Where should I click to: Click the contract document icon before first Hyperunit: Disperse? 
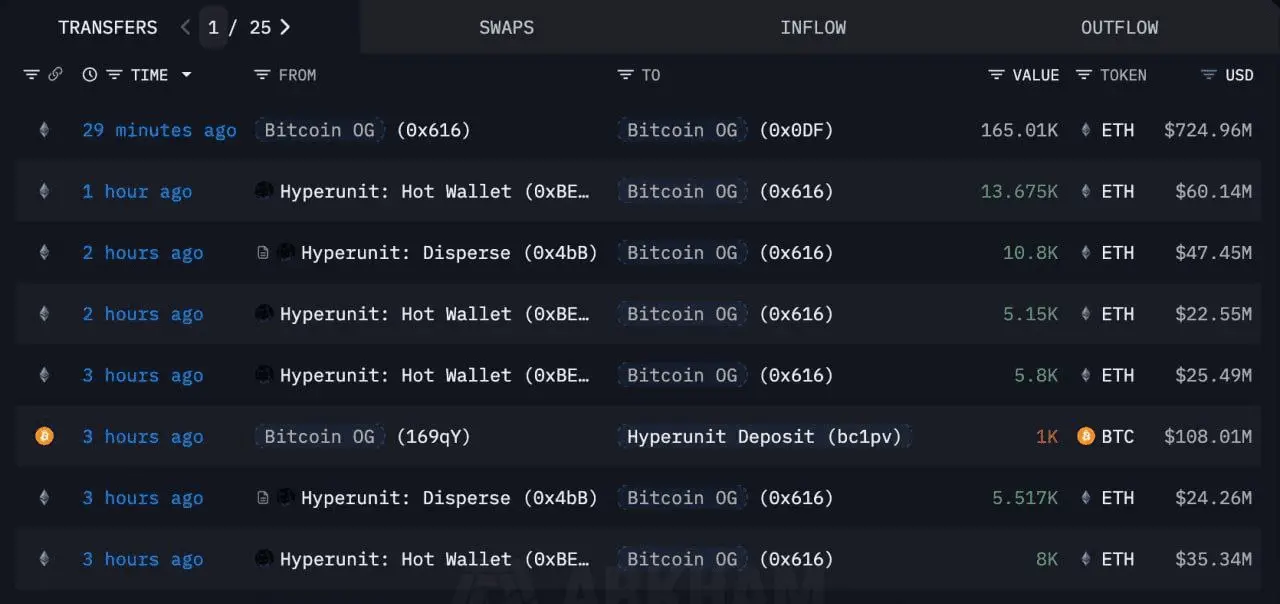(x=263, y=253)
